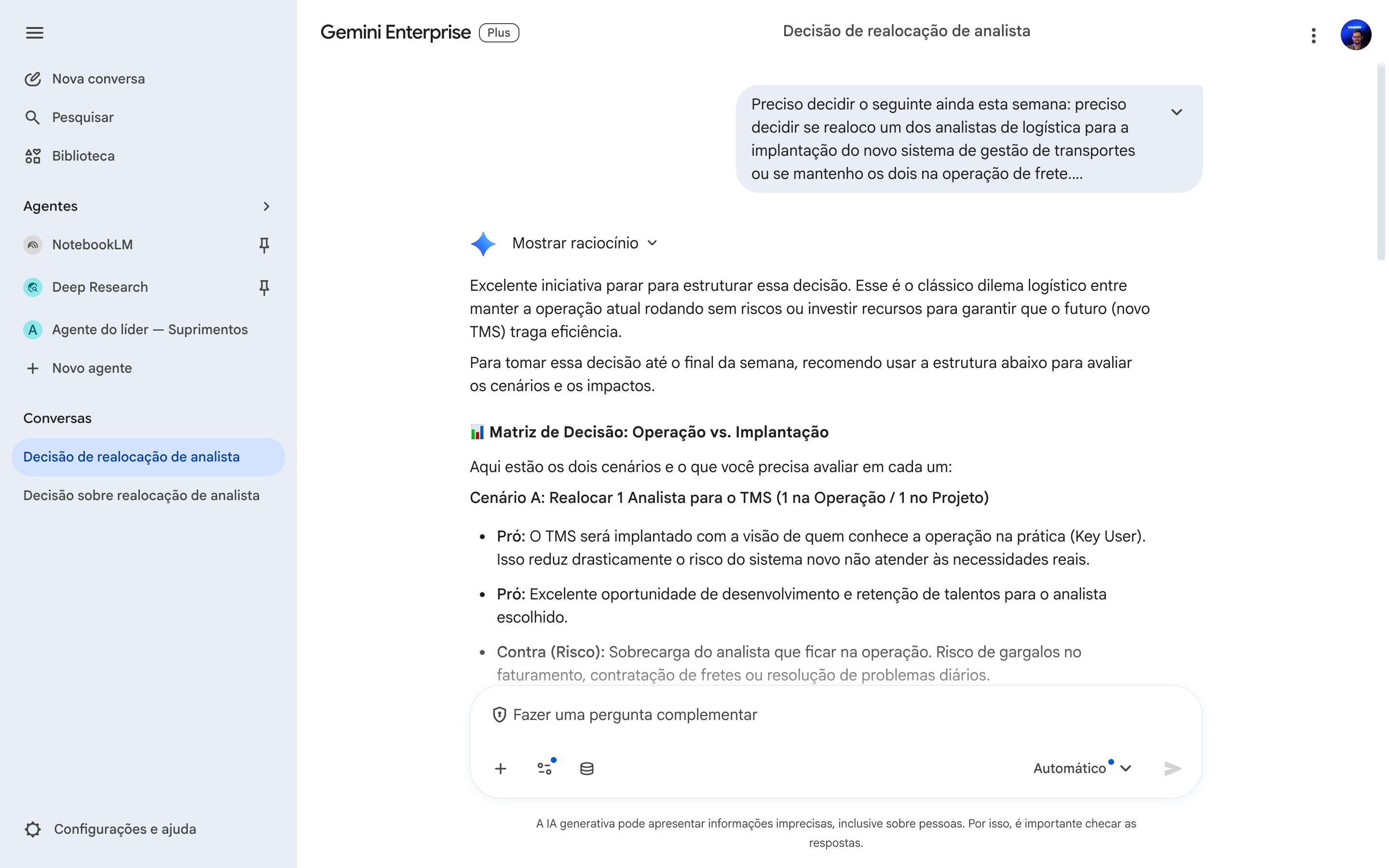Expand the truncated user prompt message
The height and width of the screenshot is (868, 1389).
pos(1176,112)
